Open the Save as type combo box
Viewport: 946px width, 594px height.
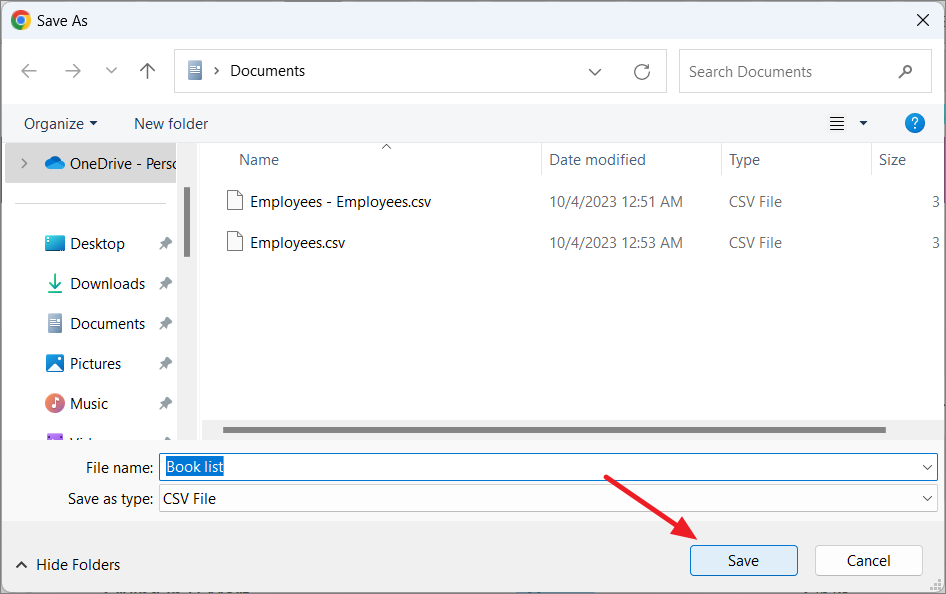click(x=548, y=499)
